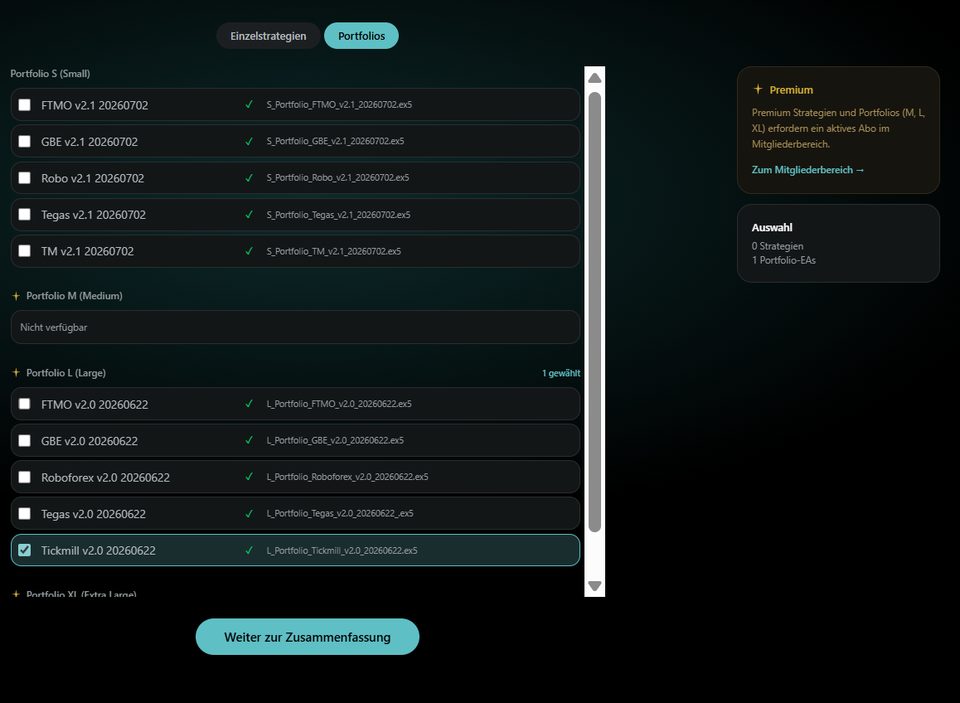
Task: Check the Tegas v2.0 20260622 checkbox
Action: (x=24, y=513)
